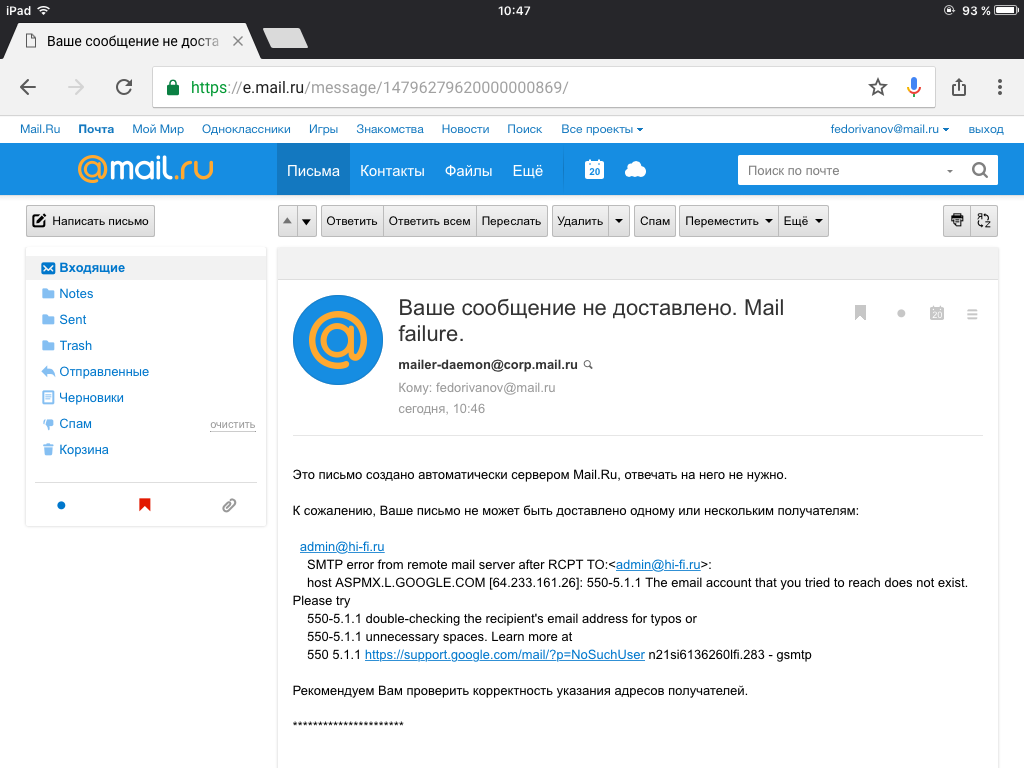Screen dimensions: 1024x768
Task: Filter unread messages with blue dot
Action: 61,505
